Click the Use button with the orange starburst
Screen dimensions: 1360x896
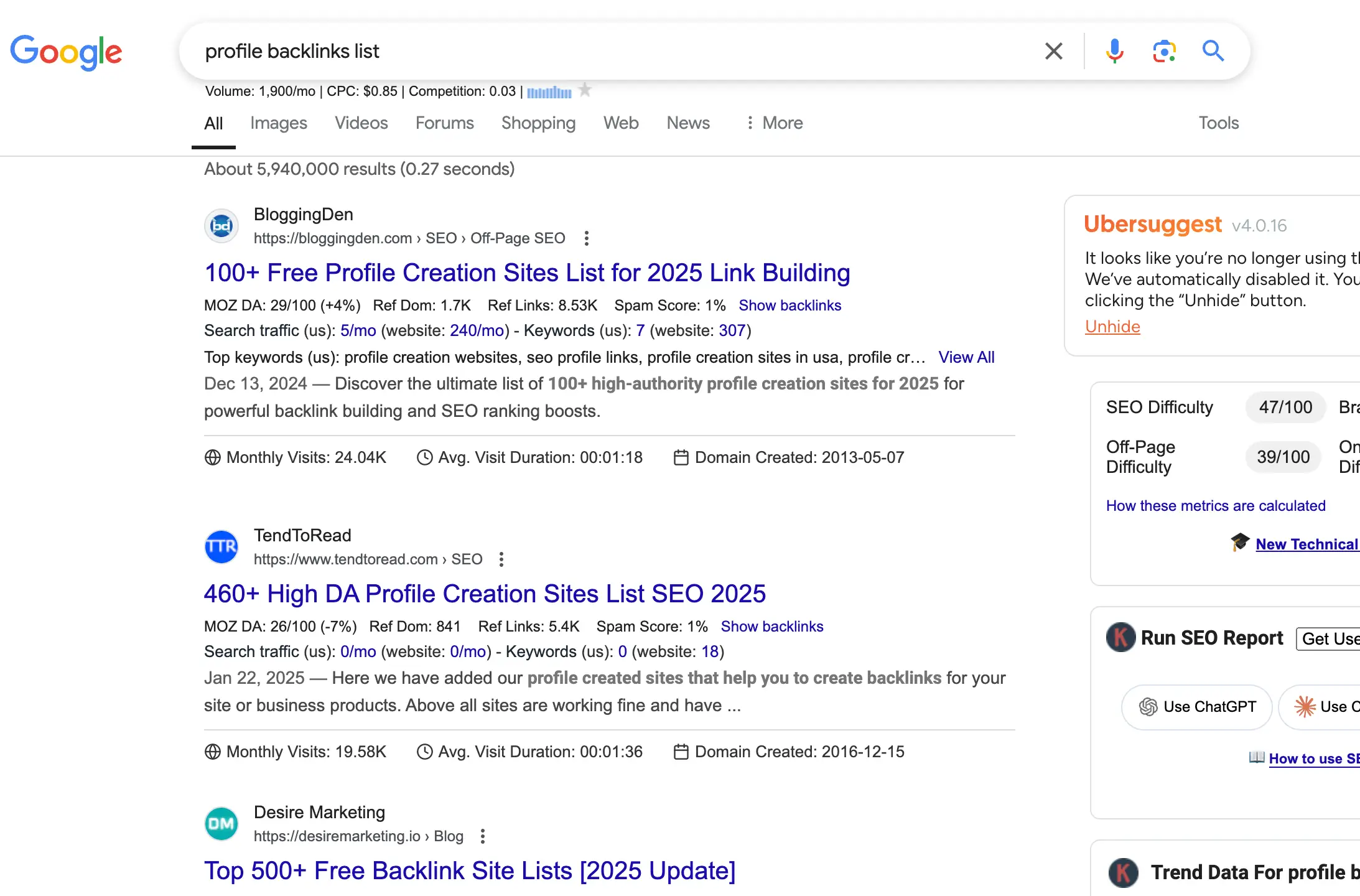tap(1319, 707)
